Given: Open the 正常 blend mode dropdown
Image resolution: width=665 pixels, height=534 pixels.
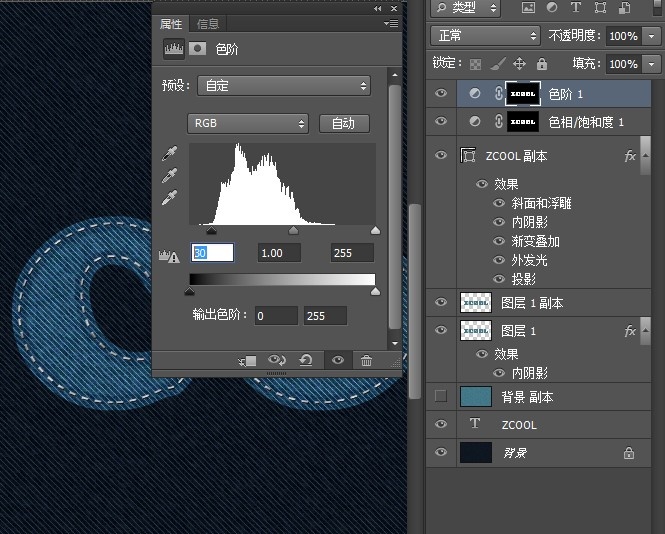Looking at the screenshot, I should [485, 36].
